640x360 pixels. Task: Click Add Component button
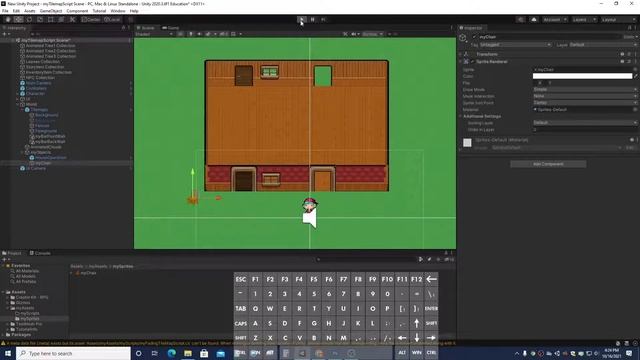[x=548, y=164]
